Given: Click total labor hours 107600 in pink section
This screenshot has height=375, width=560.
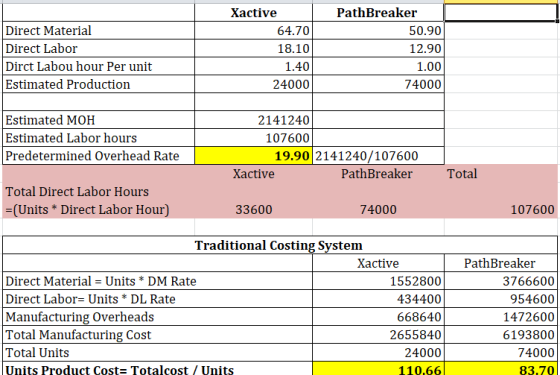Looking at the screenshot, I should tap(532, 210).
